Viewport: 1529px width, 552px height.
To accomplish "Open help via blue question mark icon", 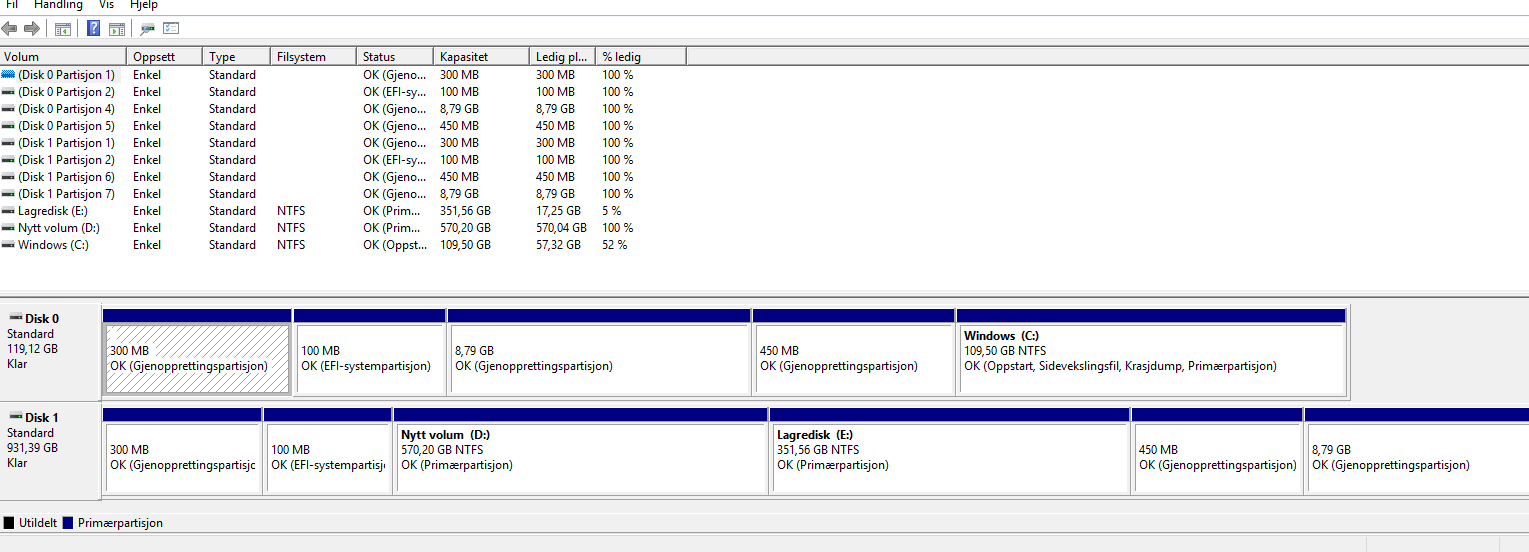I will [x=94, y=28].
